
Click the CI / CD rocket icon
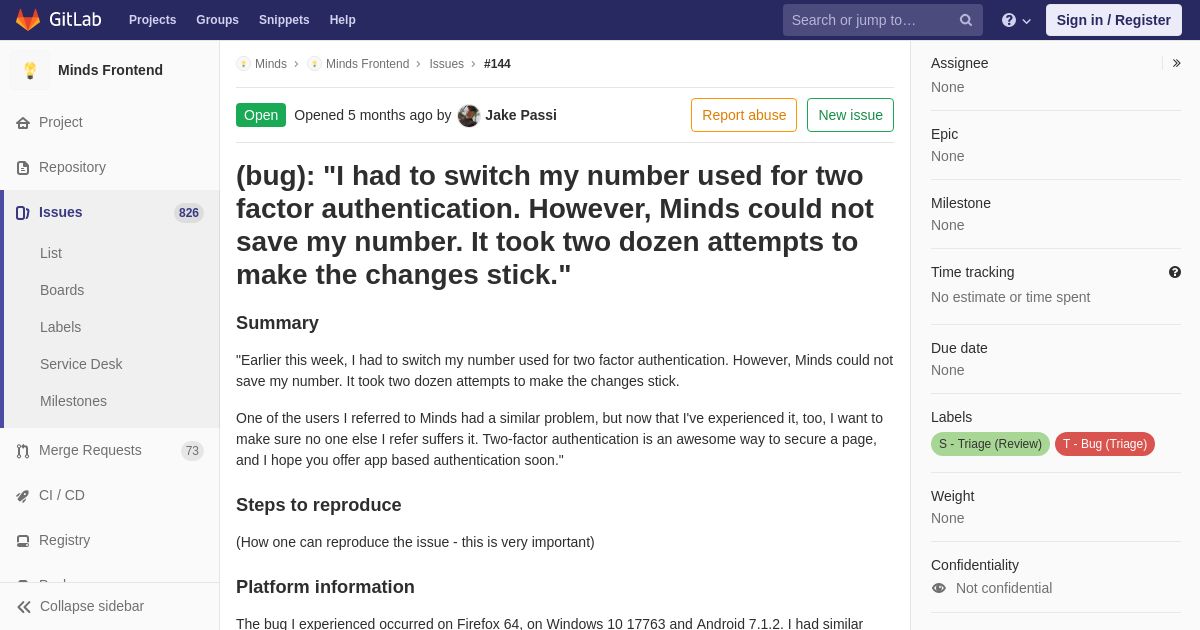click(23, 496)
